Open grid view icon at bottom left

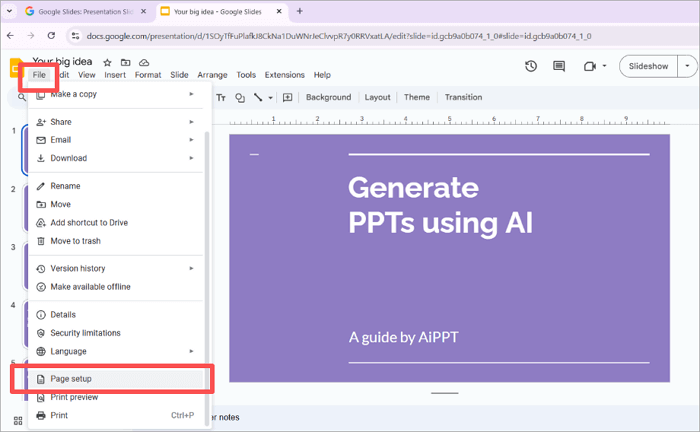coord(18,421)
